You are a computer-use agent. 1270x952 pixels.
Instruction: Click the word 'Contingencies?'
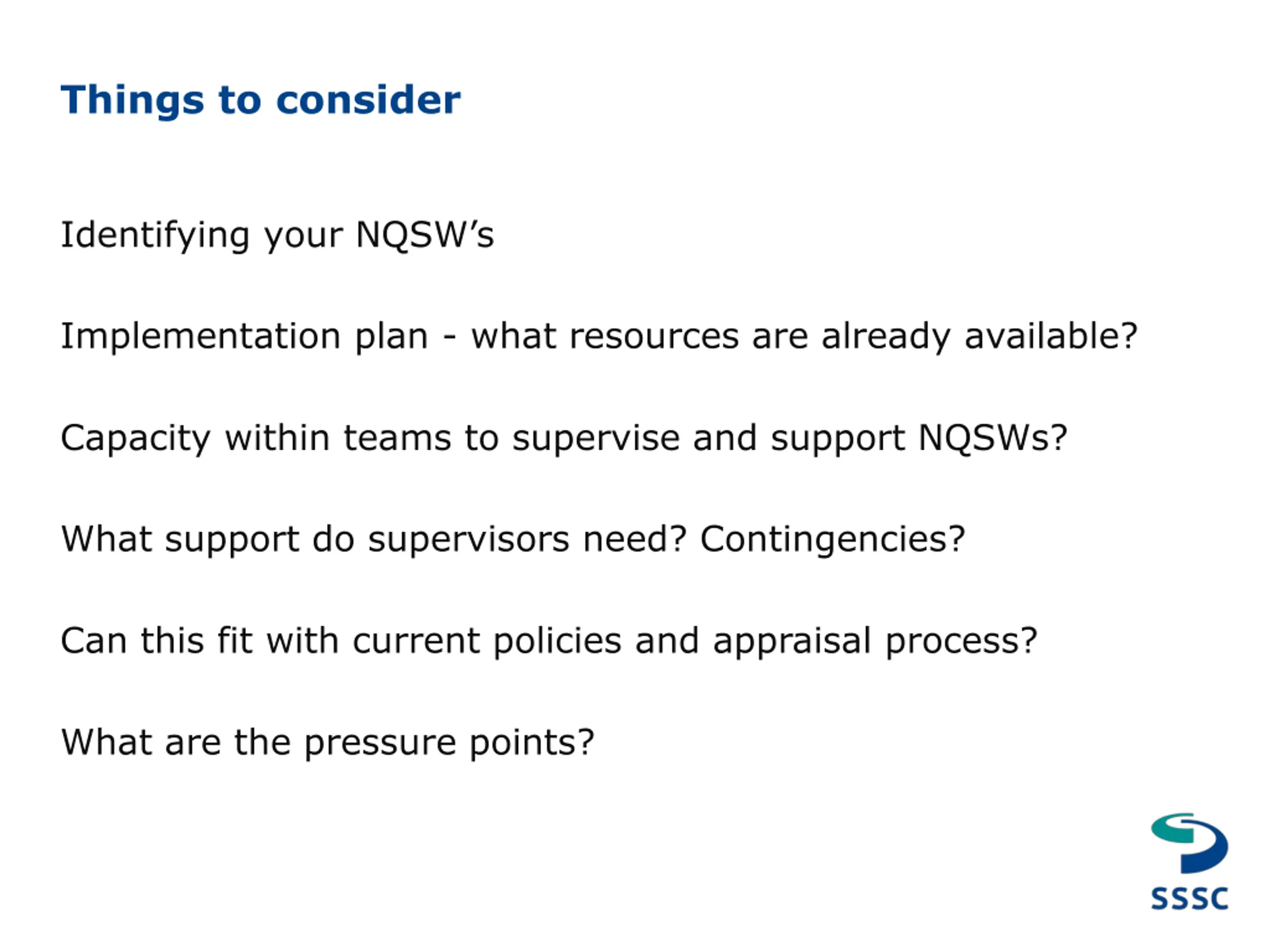(833, 540)
